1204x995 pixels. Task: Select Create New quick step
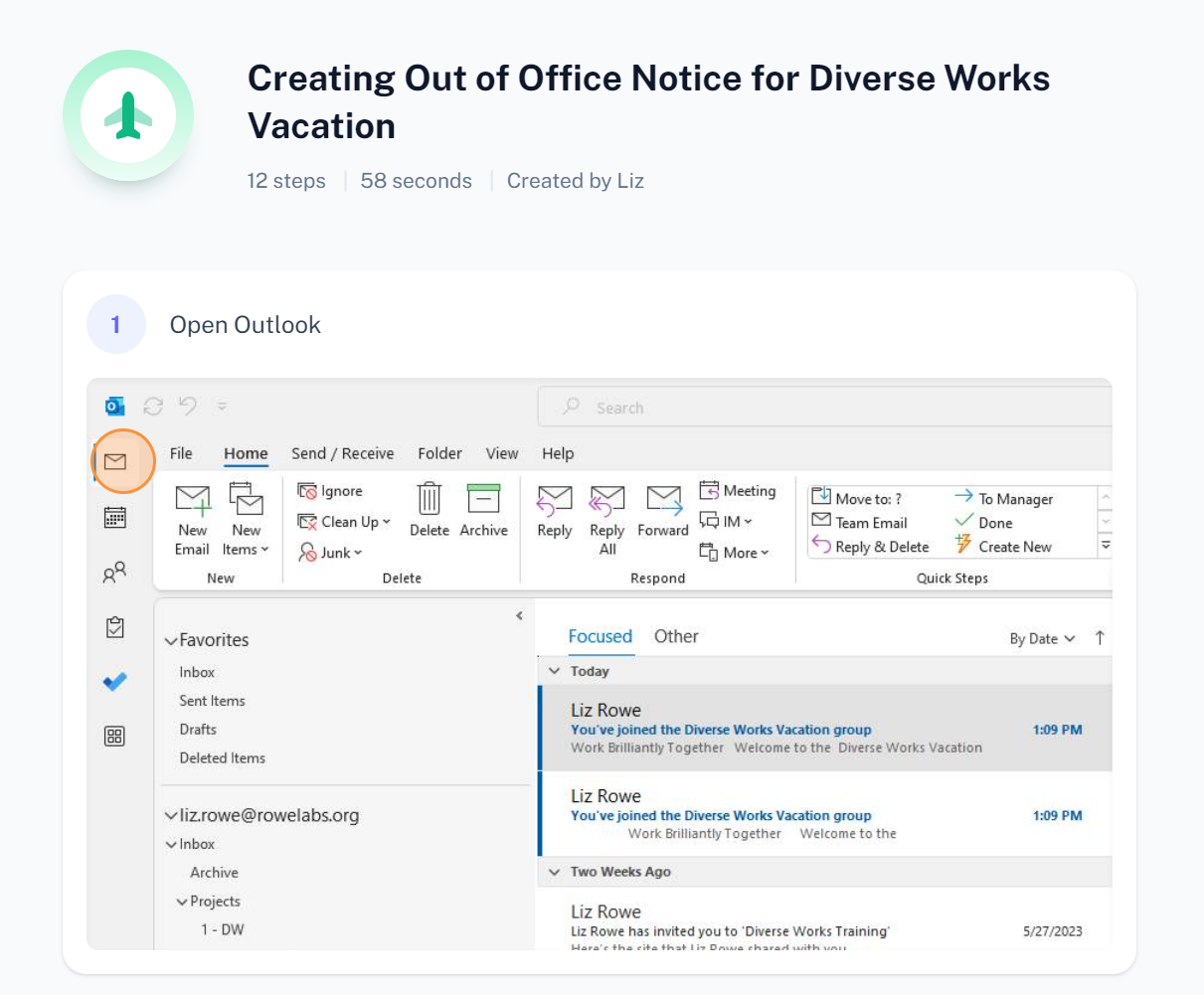[1003, 546]
